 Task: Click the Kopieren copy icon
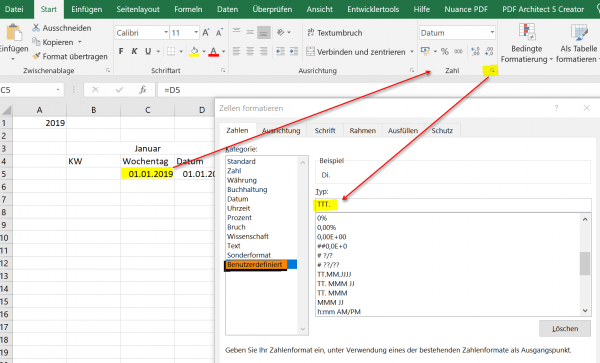click(36, 42)
